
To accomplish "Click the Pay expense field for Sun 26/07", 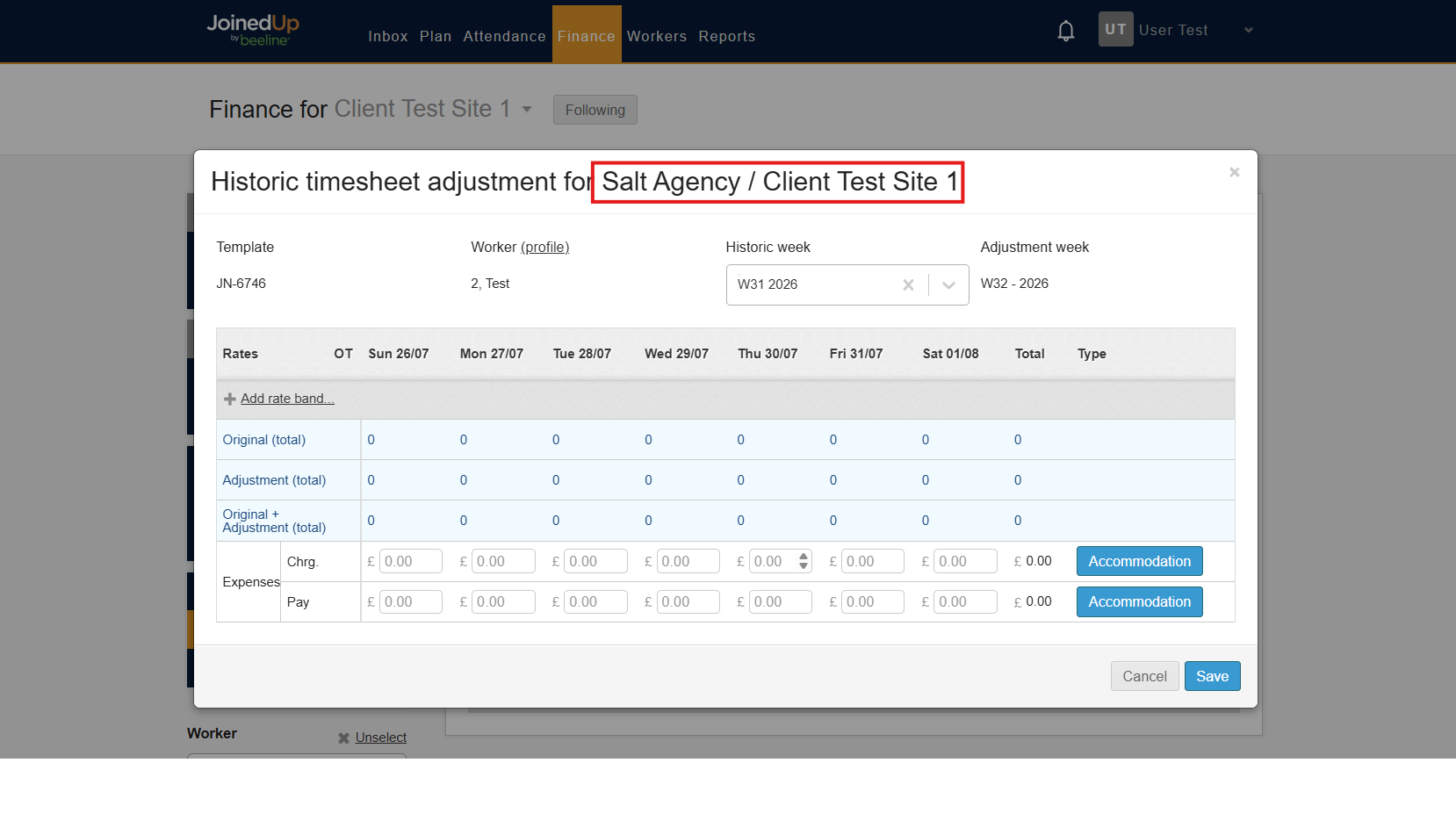I will pos(411,601).
